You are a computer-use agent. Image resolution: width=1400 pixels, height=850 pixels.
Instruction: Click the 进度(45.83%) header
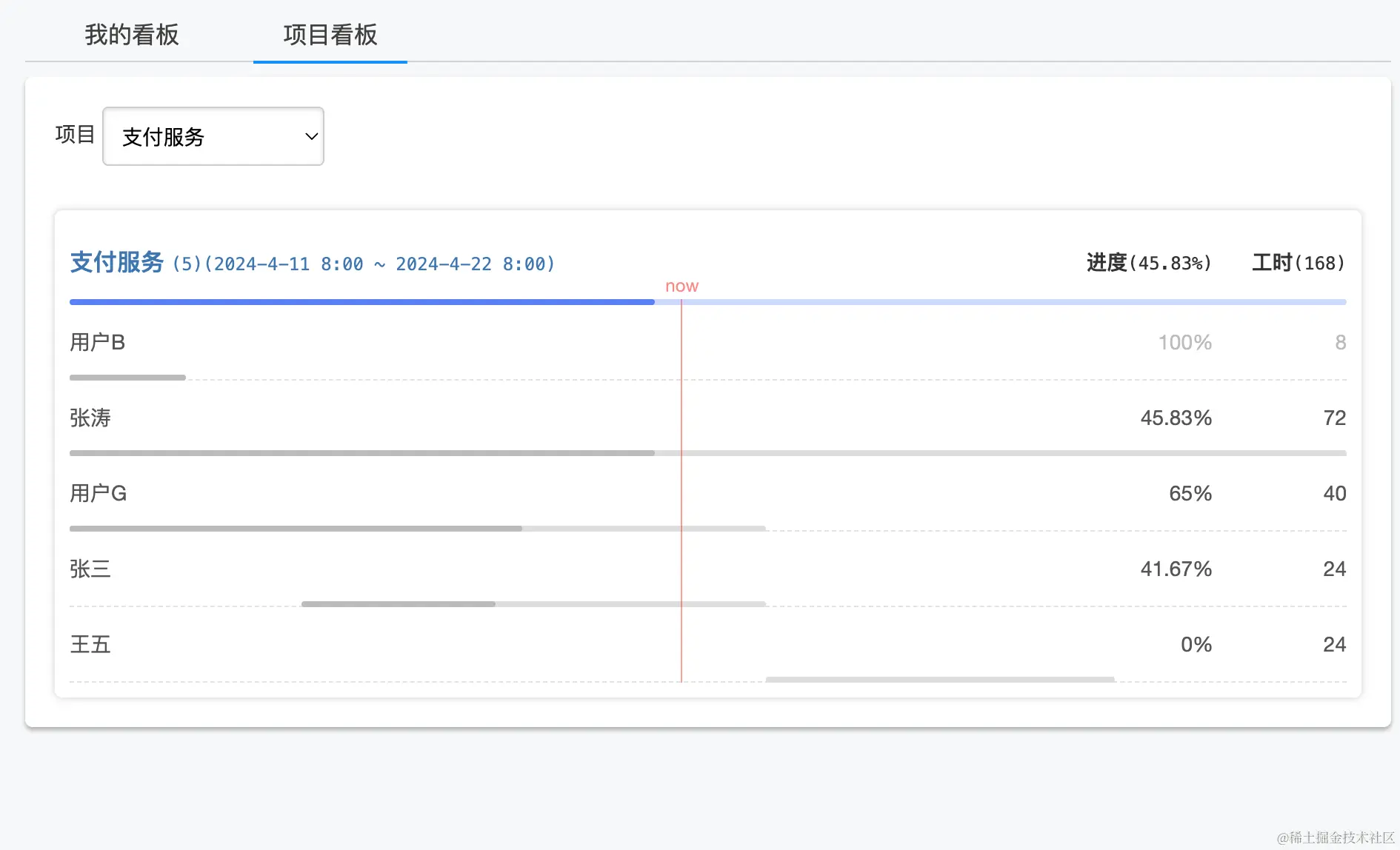click(x=1149, y=263)
